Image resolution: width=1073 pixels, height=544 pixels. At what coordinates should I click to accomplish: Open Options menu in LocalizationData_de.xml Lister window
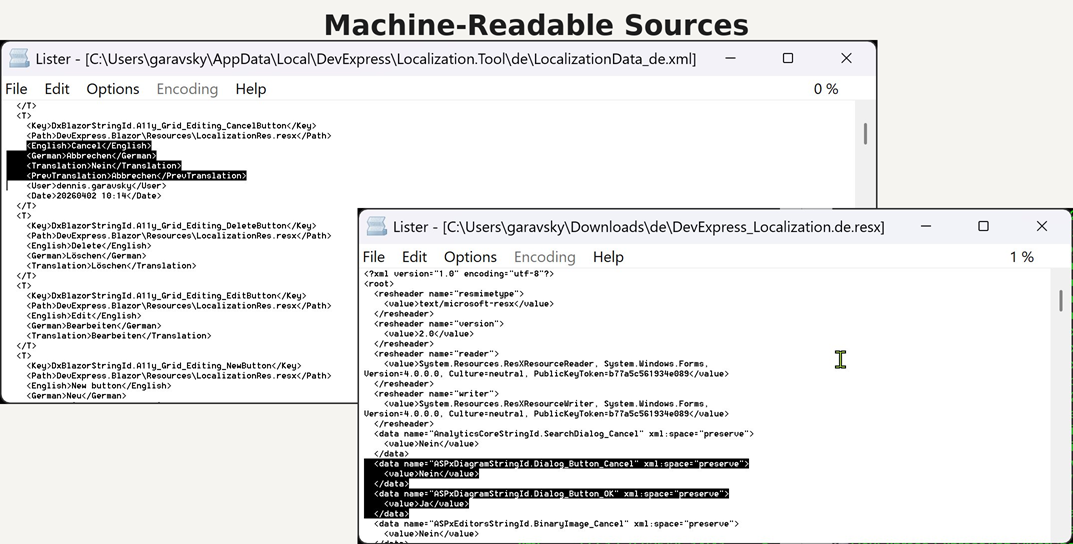click(112, 89)
